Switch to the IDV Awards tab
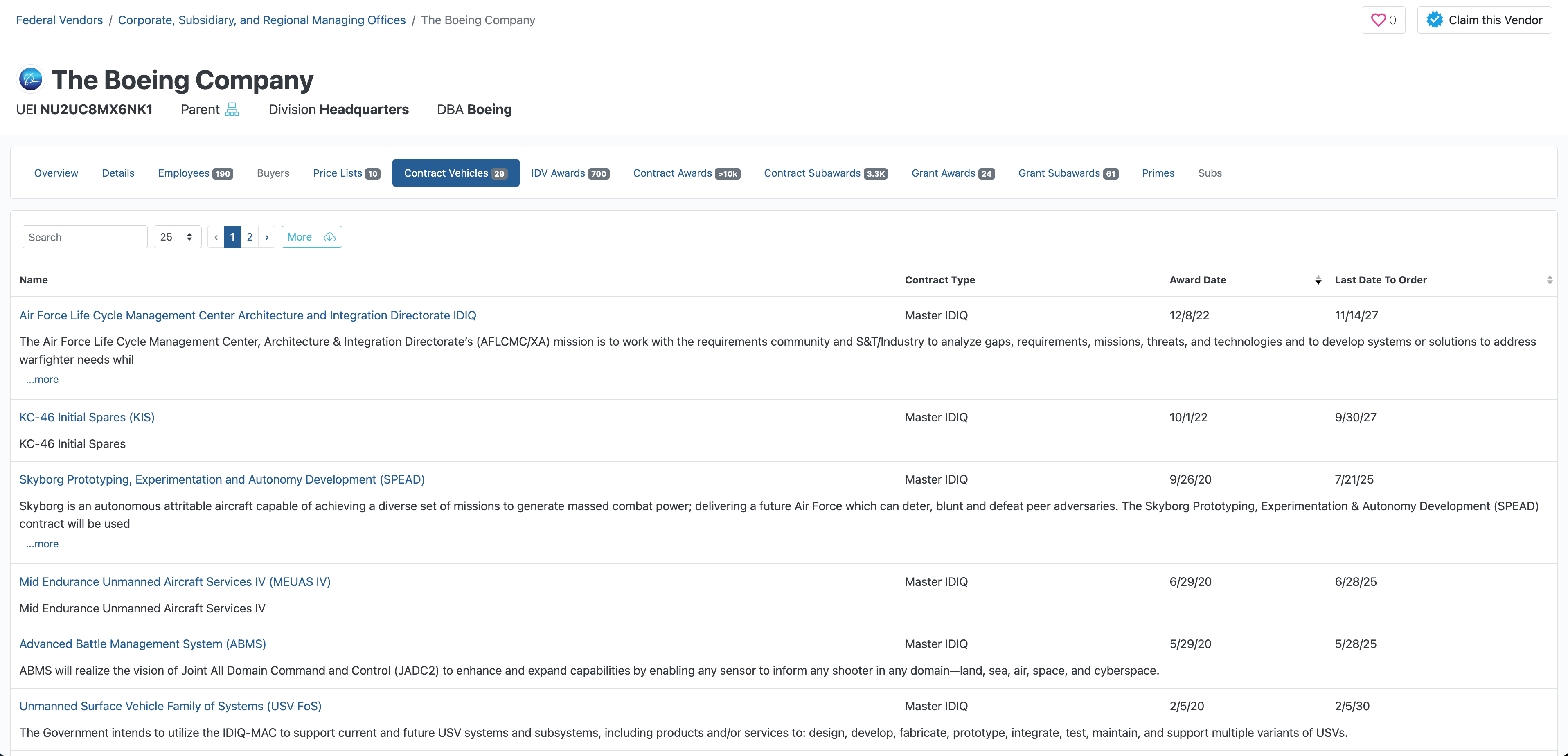Viewport: 1568px width, 756px height. point(569,173)
